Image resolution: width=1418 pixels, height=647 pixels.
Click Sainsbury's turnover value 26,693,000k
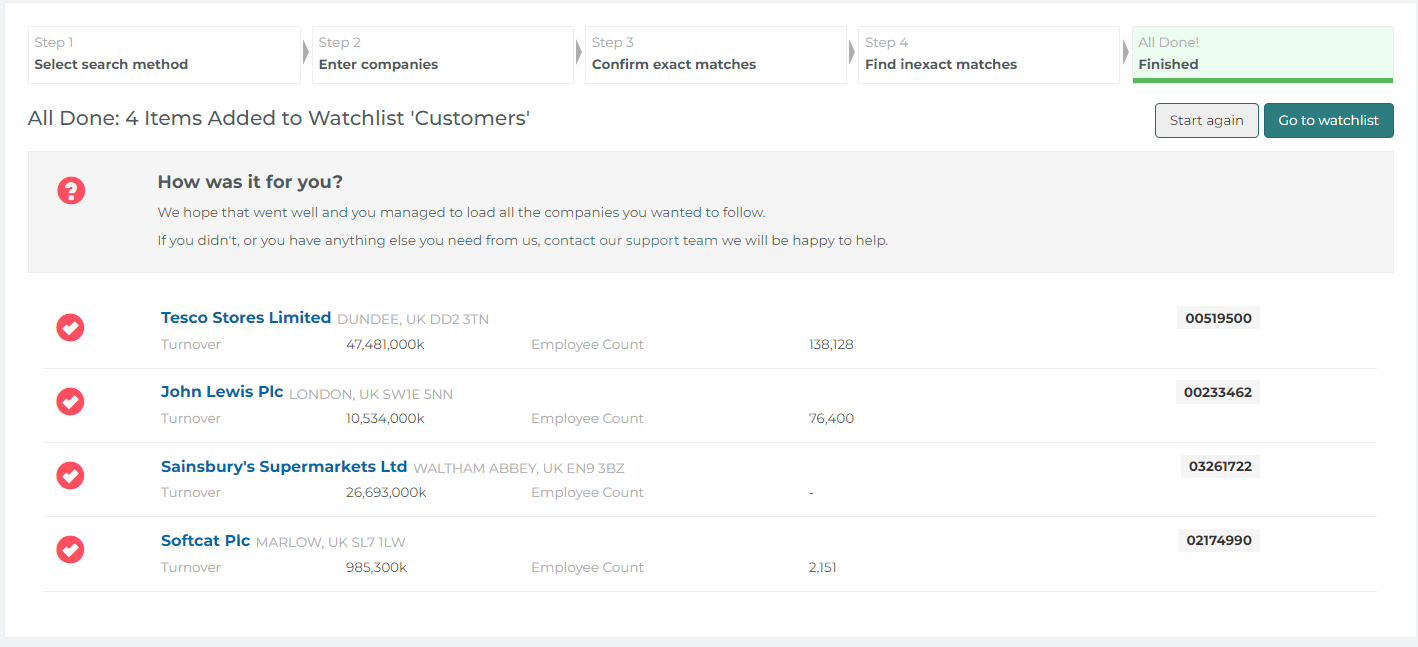[386, 492]
